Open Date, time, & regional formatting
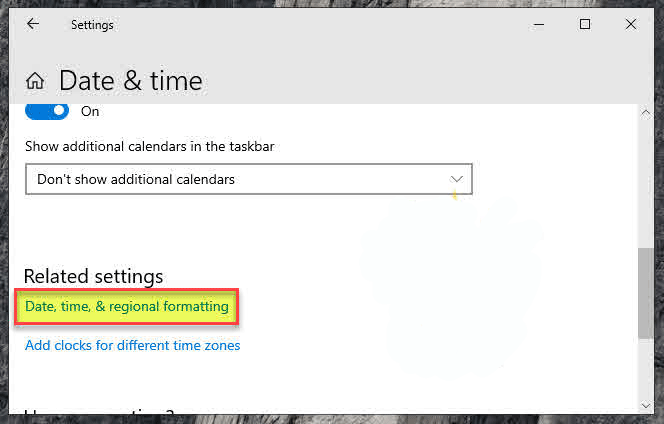This screenshot has height=424, width=664. 127,306
